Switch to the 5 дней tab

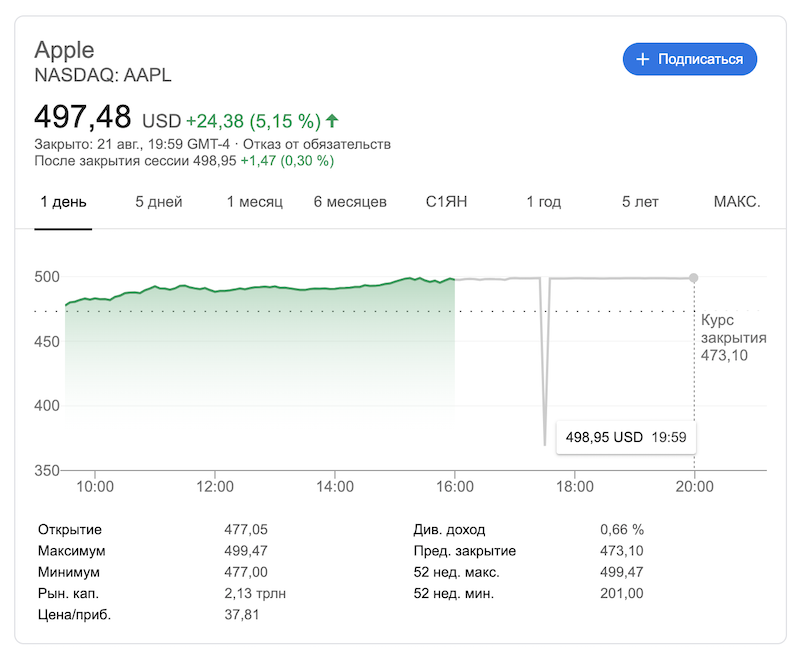(159, 202)
